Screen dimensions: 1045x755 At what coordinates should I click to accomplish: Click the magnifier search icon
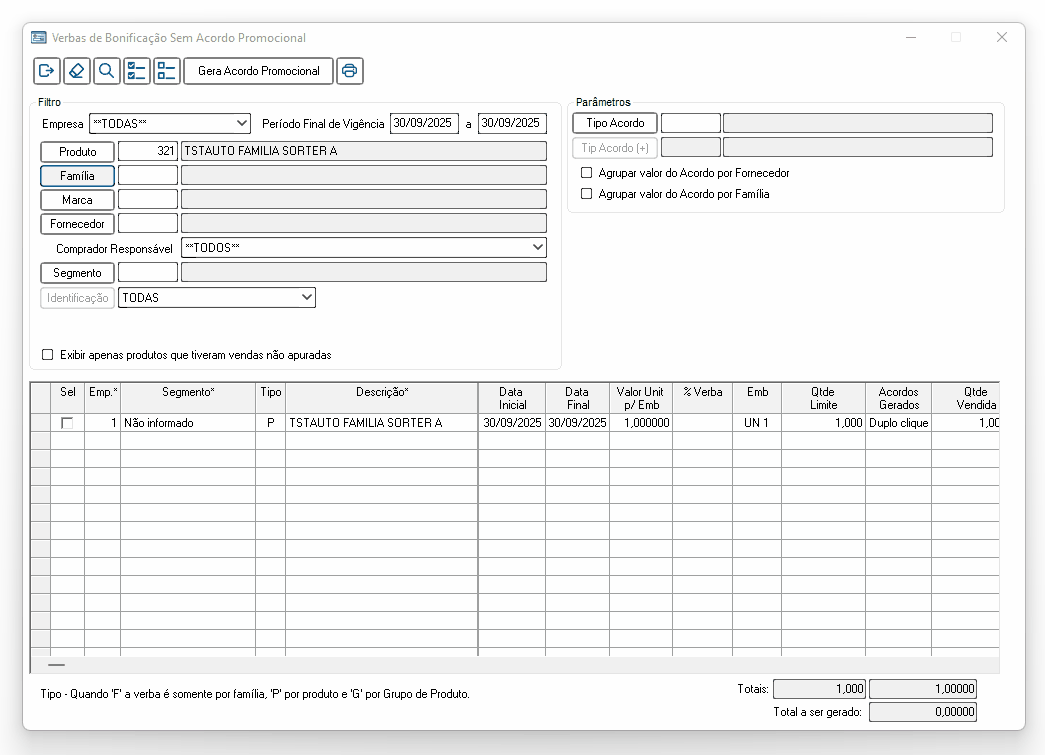pos(107,71)
